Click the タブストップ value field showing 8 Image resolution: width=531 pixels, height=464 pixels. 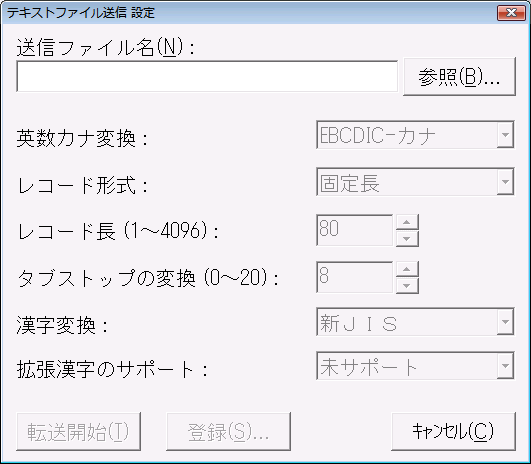pyautogui.click(x=355, y=277)
